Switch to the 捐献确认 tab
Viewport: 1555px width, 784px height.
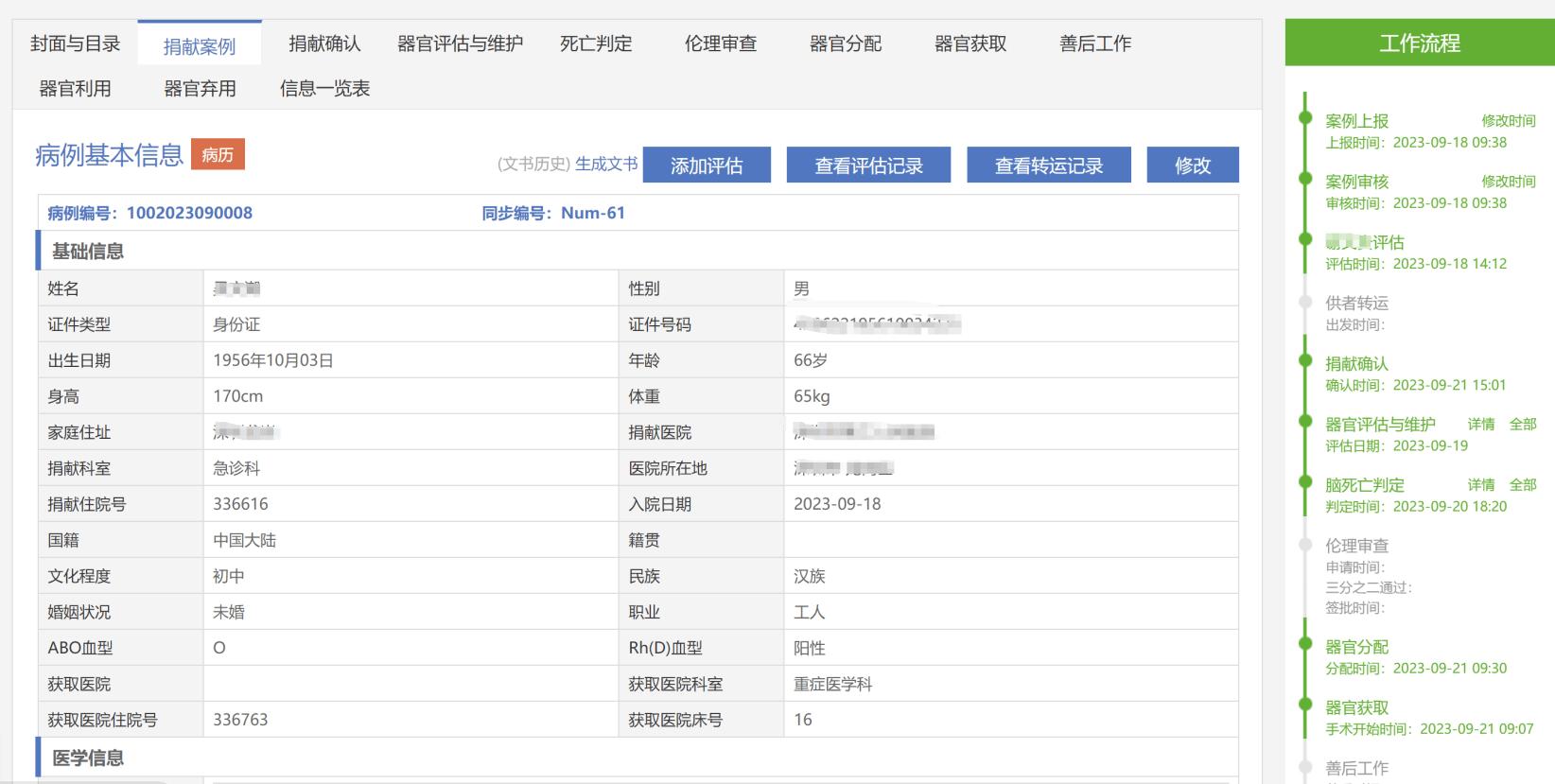[324, 44]
